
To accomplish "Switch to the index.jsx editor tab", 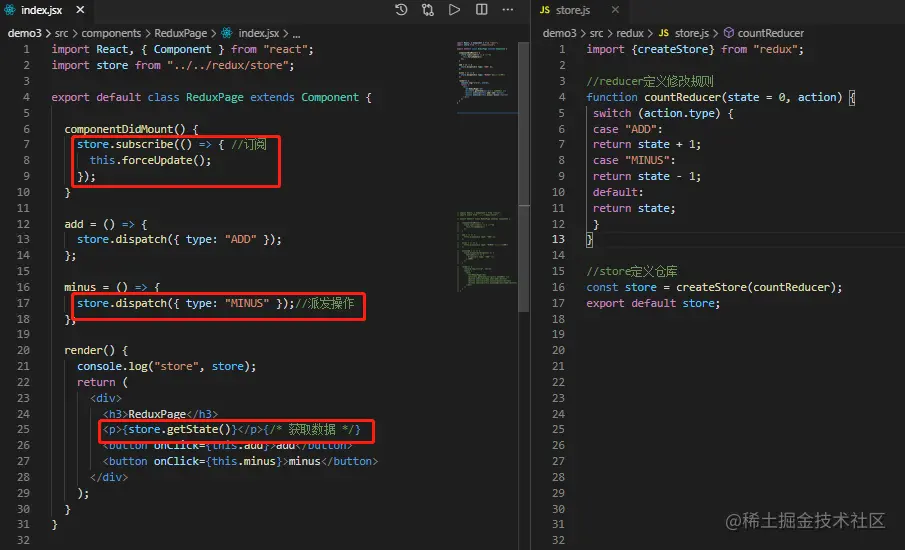I will 44,10.
